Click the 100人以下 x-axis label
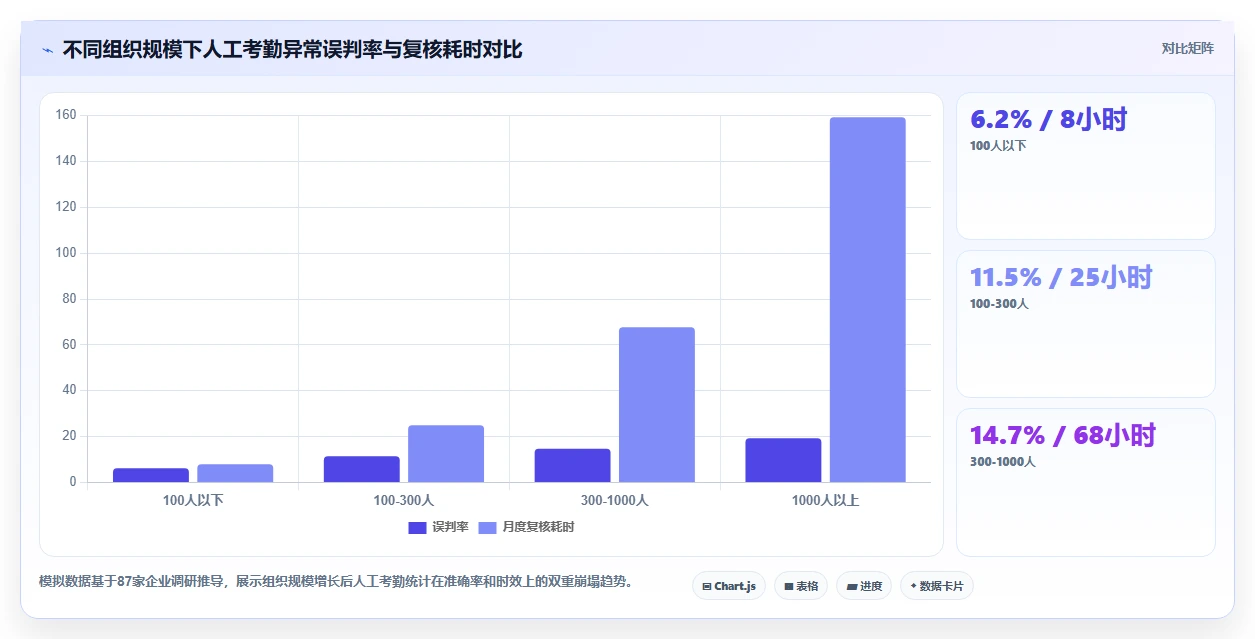Screen dimensions: 1255x639 (x=193, y=500)
